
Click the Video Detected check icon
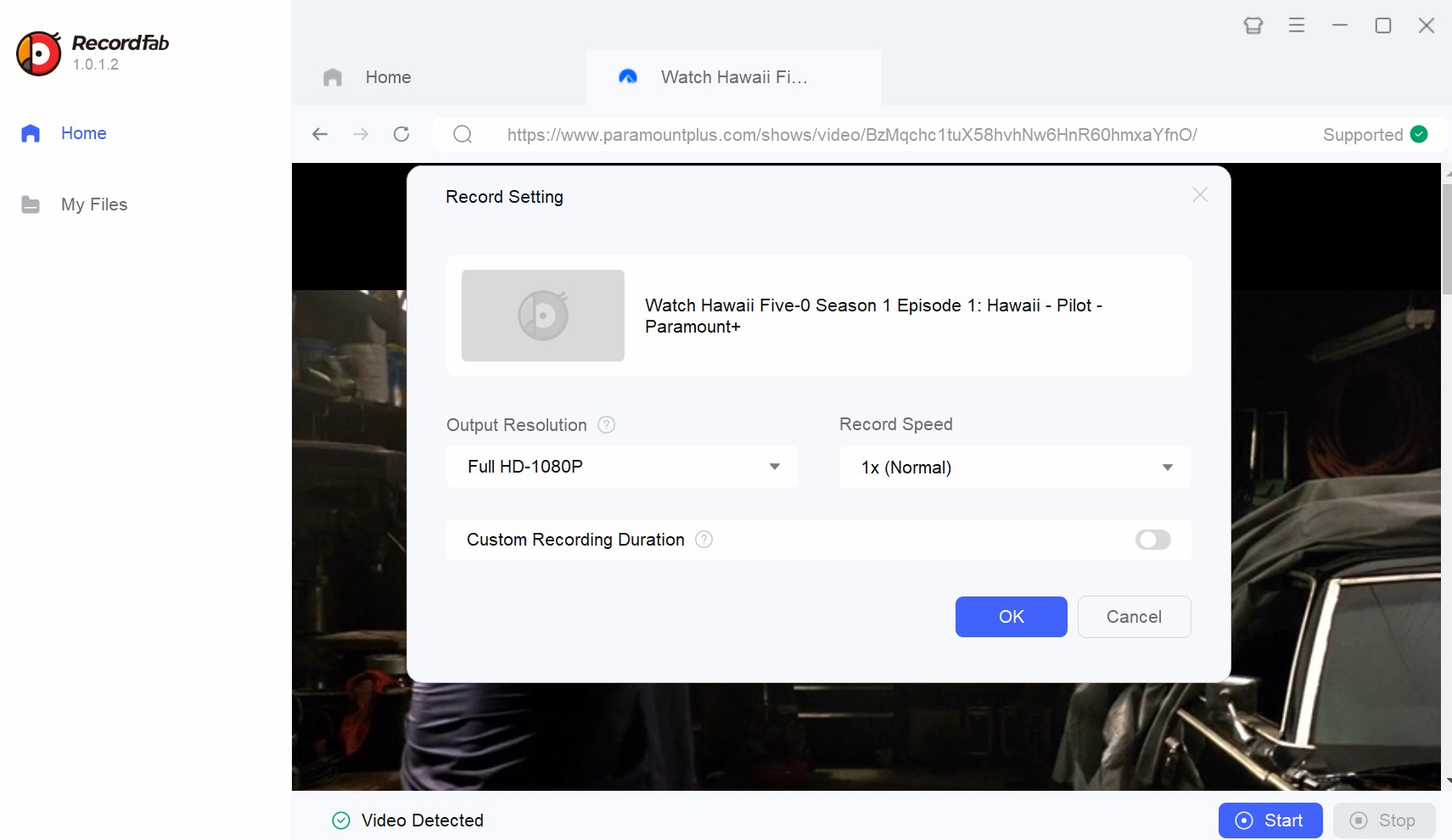341,820
